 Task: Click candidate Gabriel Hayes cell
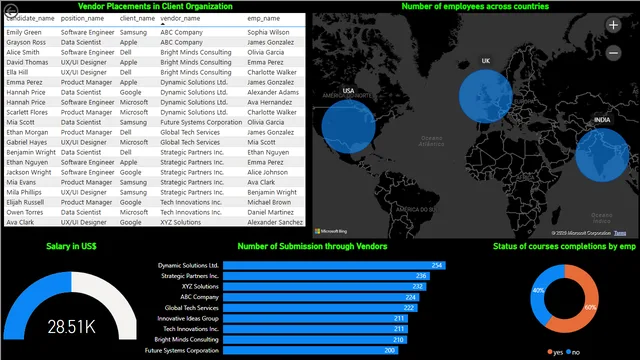tap(27, 142)
